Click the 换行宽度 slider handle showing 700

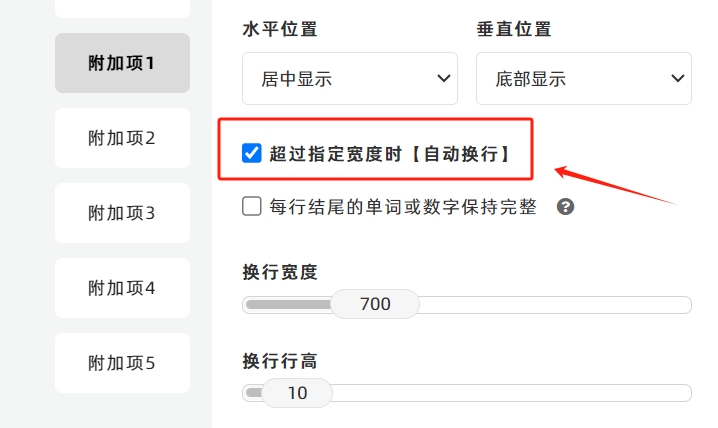(375, 304)
